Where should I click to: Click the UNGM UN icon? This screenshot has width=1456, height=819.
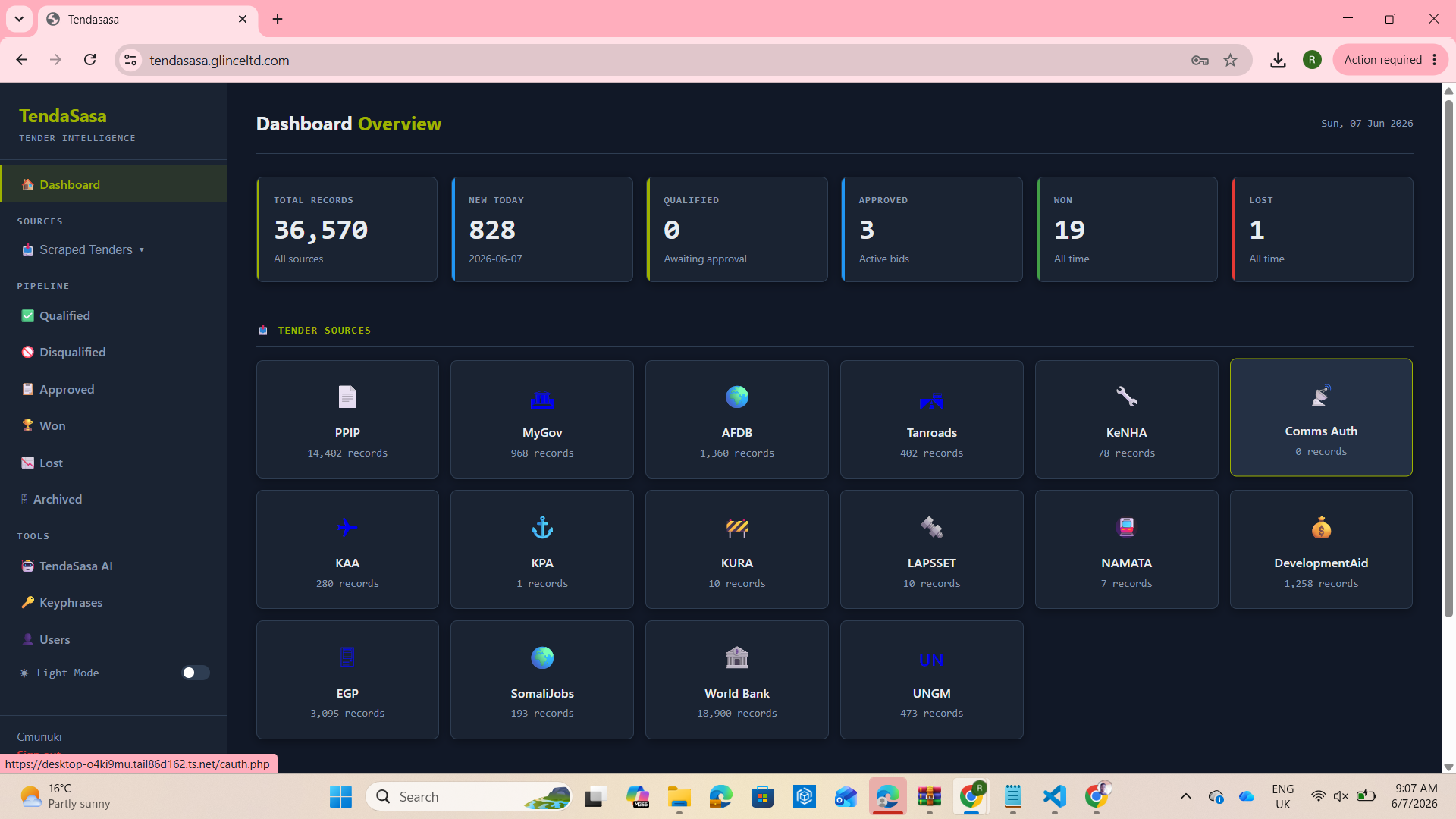pos(931,661)
